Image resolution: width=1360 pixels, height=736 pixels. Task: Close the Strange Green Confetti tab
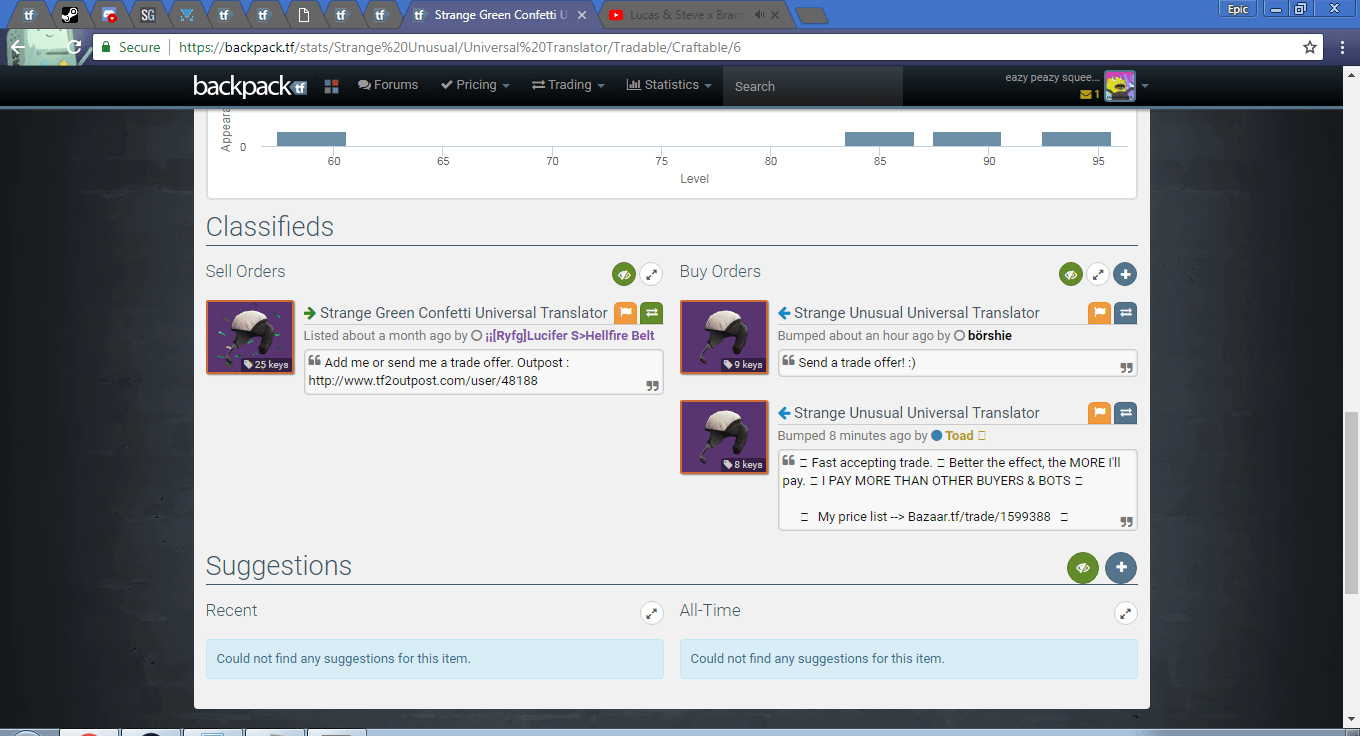click(x=583, y=15)
